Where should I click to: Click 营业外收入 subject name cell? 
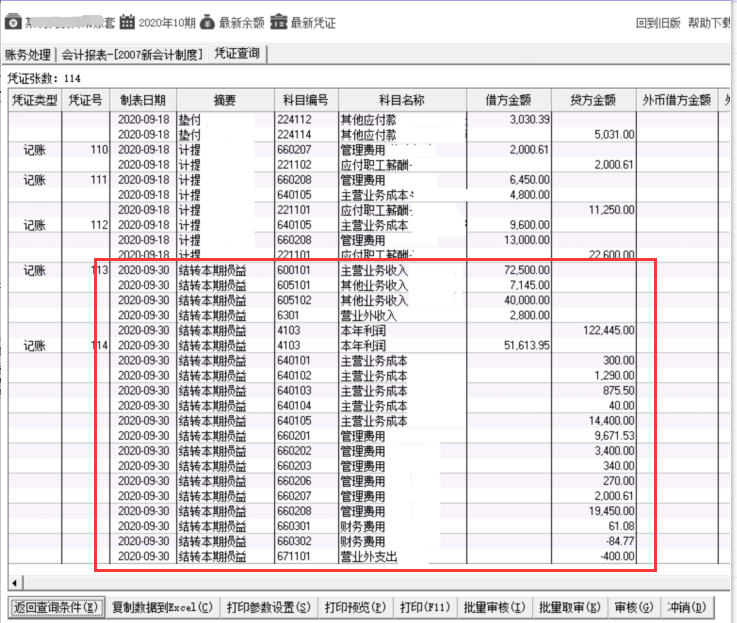[402, 315]
